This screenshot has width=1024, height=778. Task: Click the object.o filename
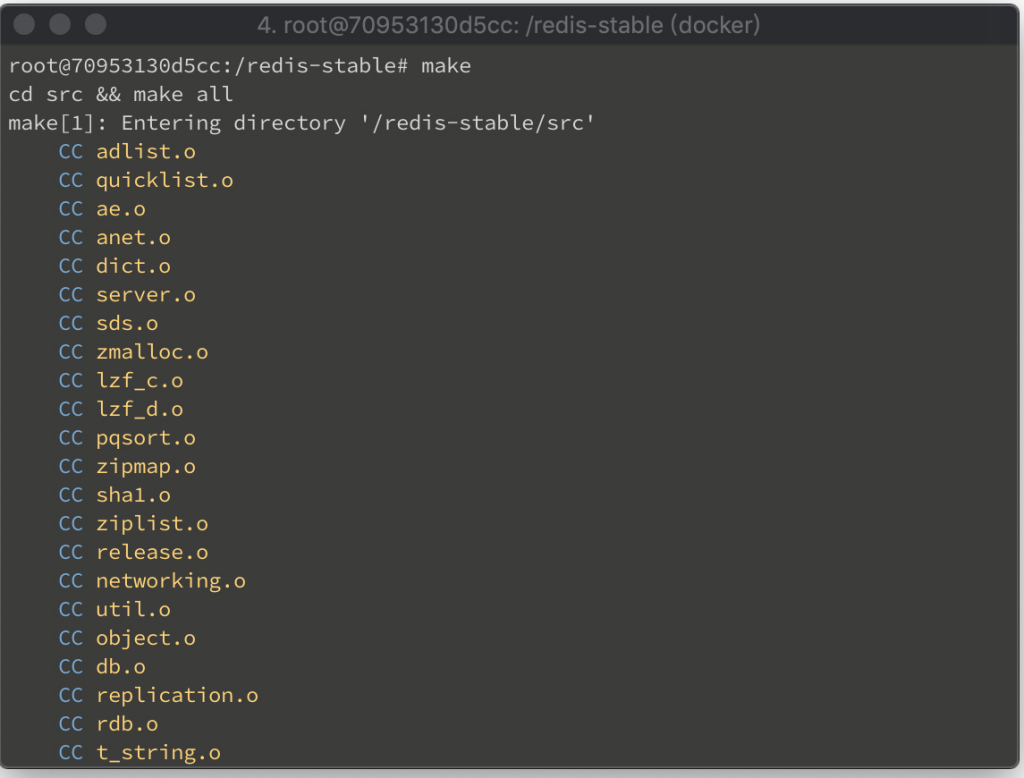tap(146, 638)
